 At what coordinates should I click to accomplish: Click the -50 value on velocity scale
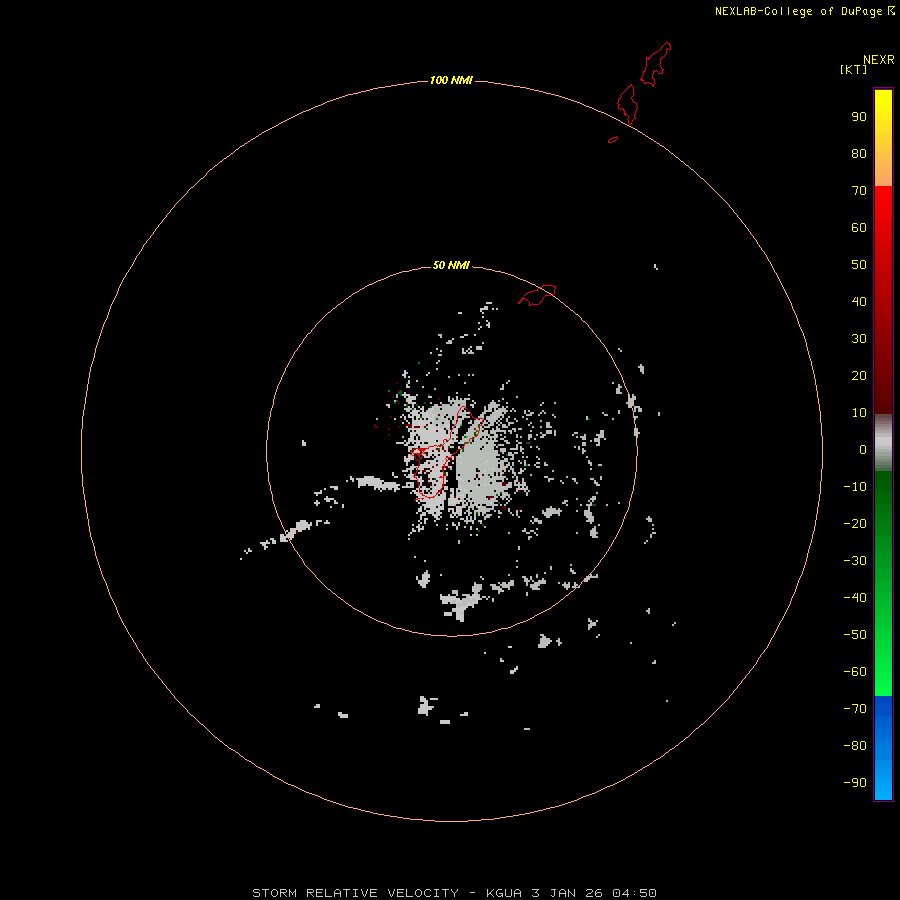855,635
